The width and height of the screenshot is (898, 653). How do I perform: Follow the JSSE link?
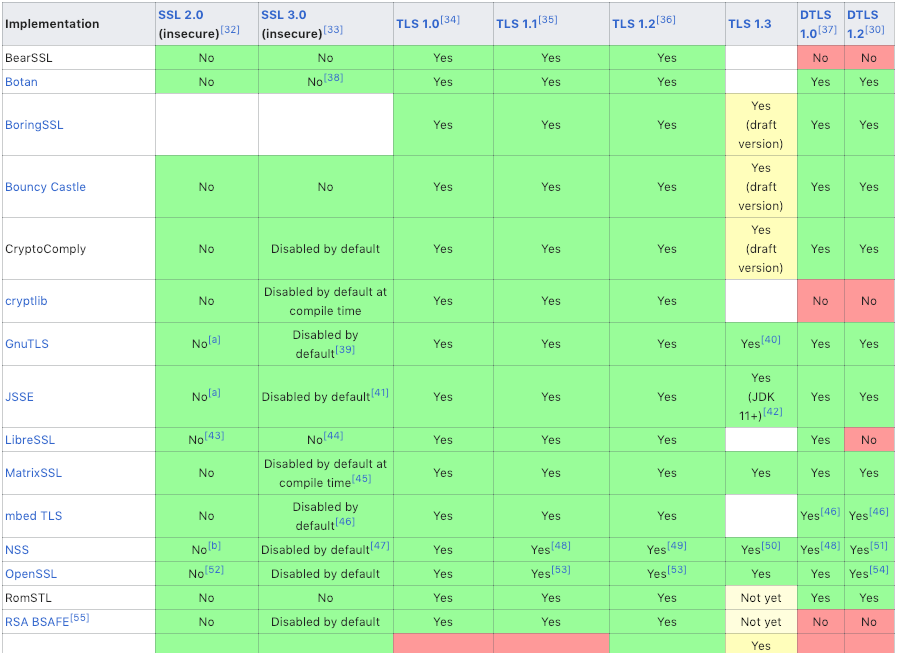(x=19, y=396)
